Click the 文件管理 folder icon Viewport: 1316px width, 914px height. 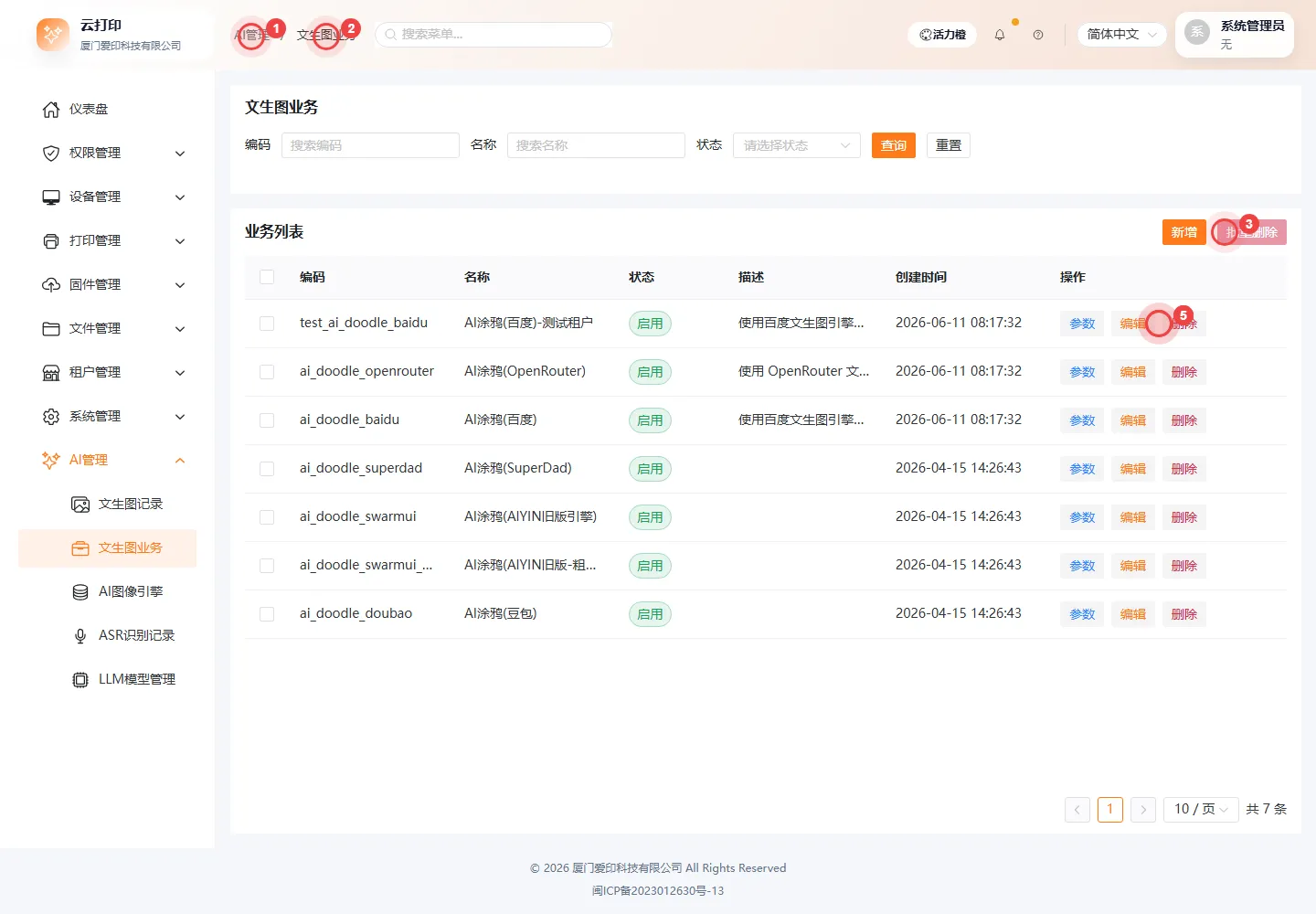click(x=51, y=329)
